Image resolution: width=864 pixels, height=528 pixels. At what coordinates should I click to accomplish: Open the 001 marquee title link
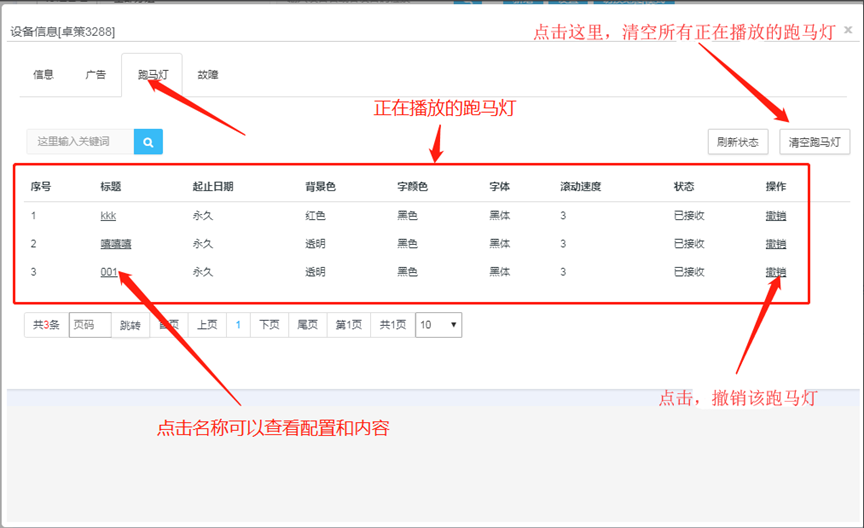109,272
